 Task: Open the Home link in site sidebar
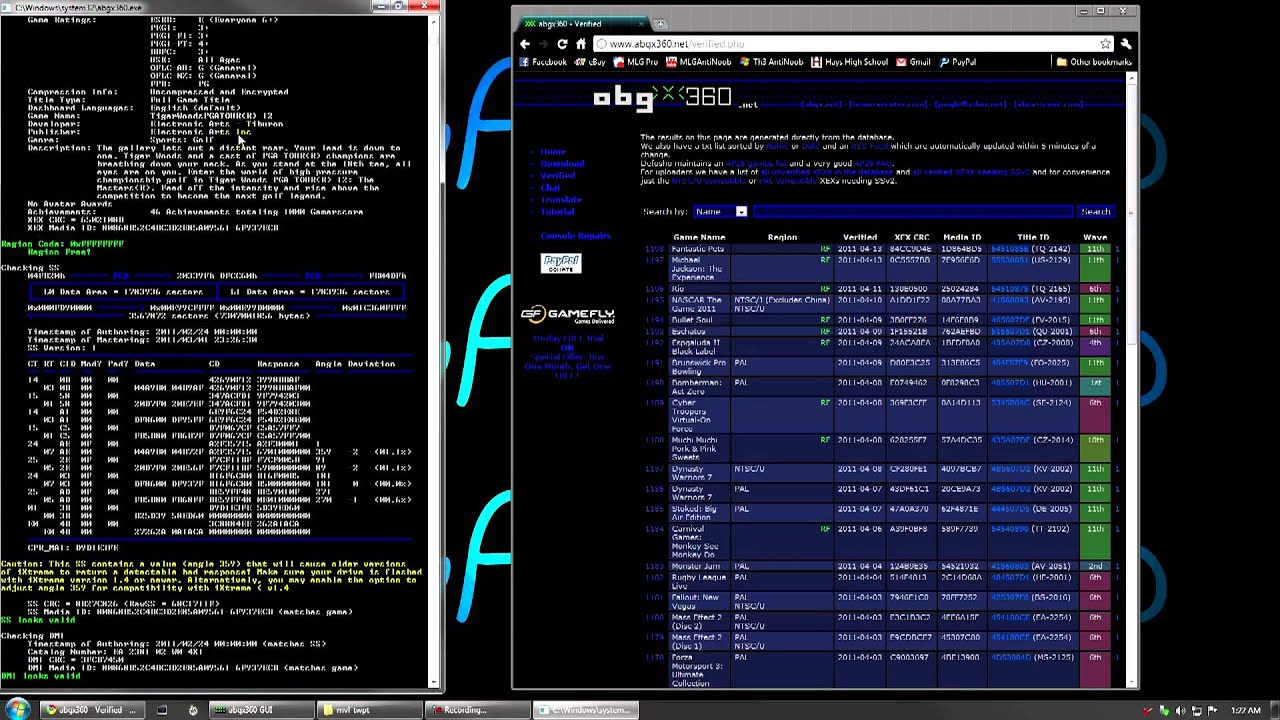(x=553, y=151)
